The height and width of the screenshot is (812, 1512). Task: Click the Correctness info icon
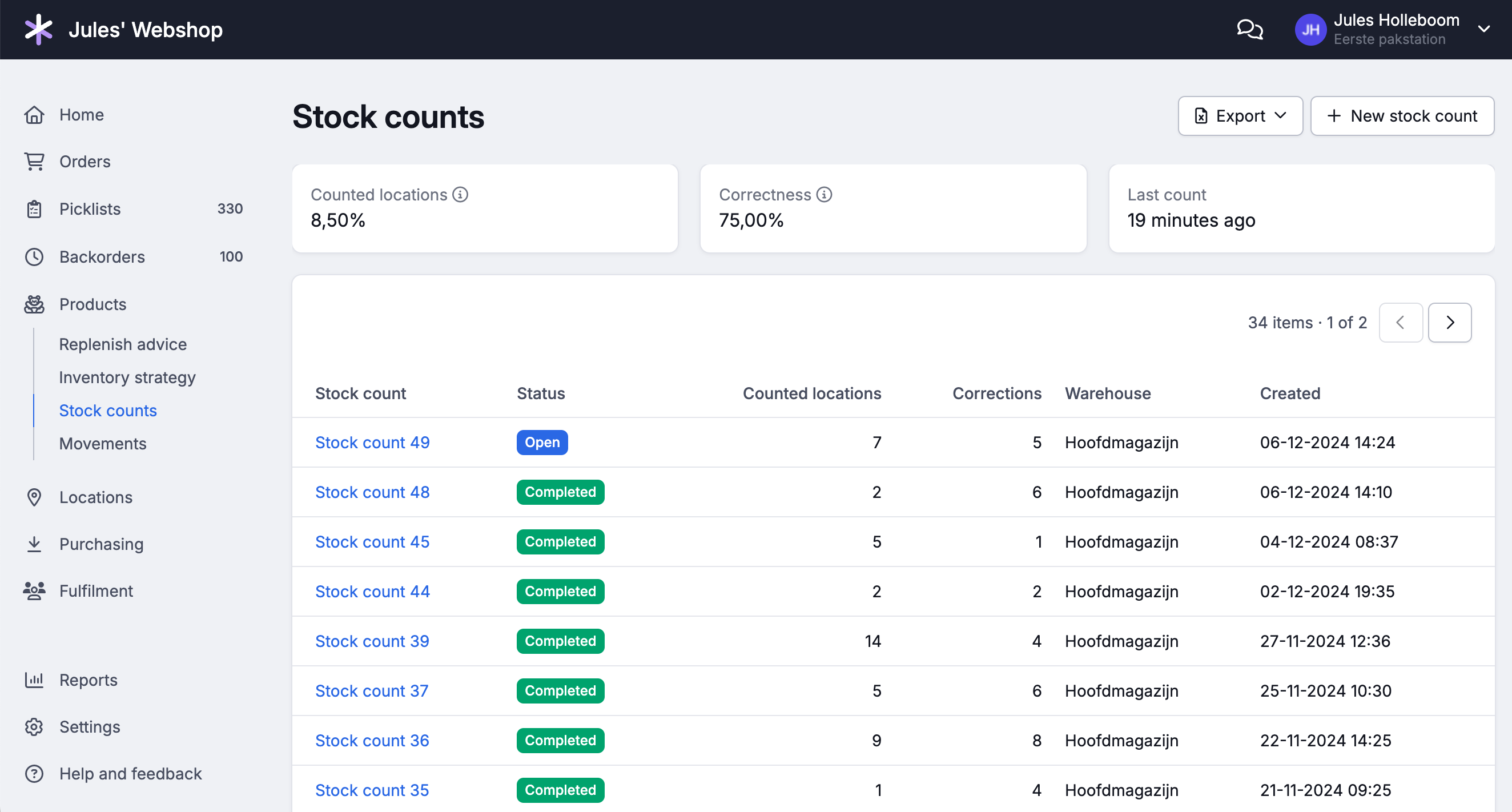click(x=824, y=194)
